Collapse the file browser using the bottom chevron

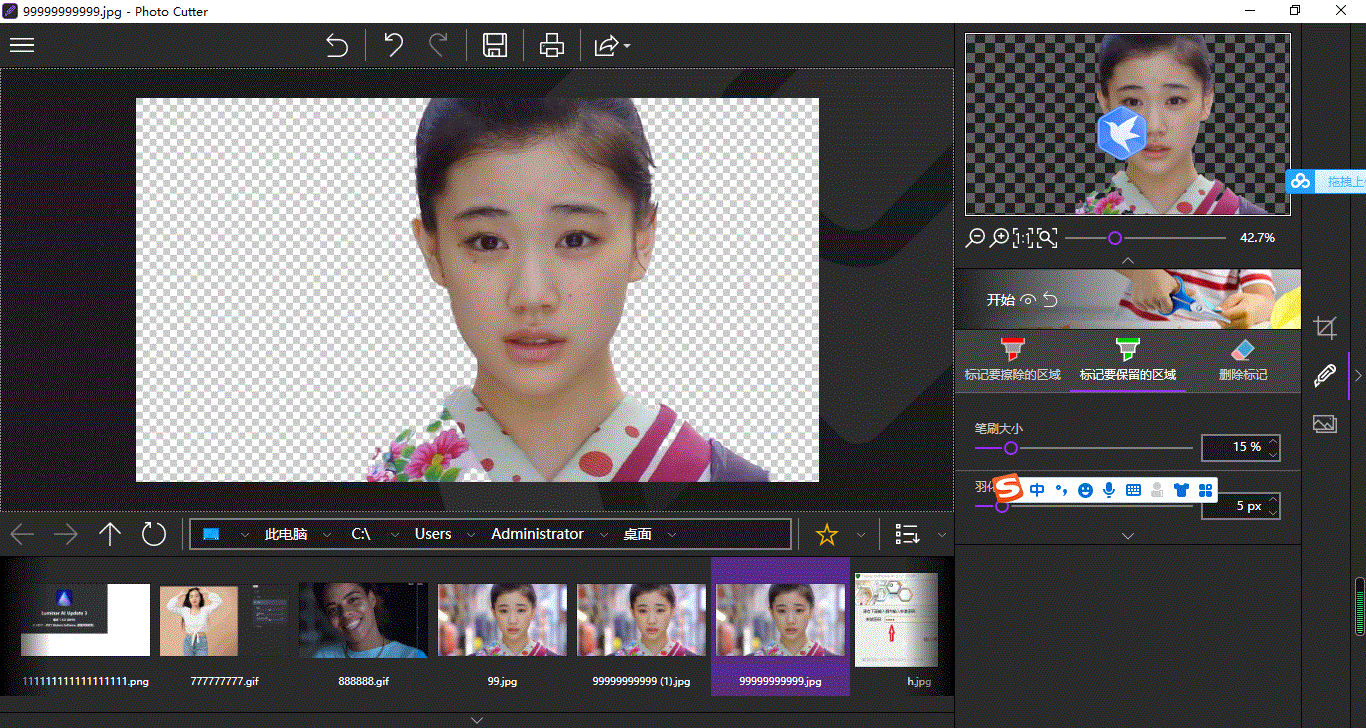coord(477,720)
